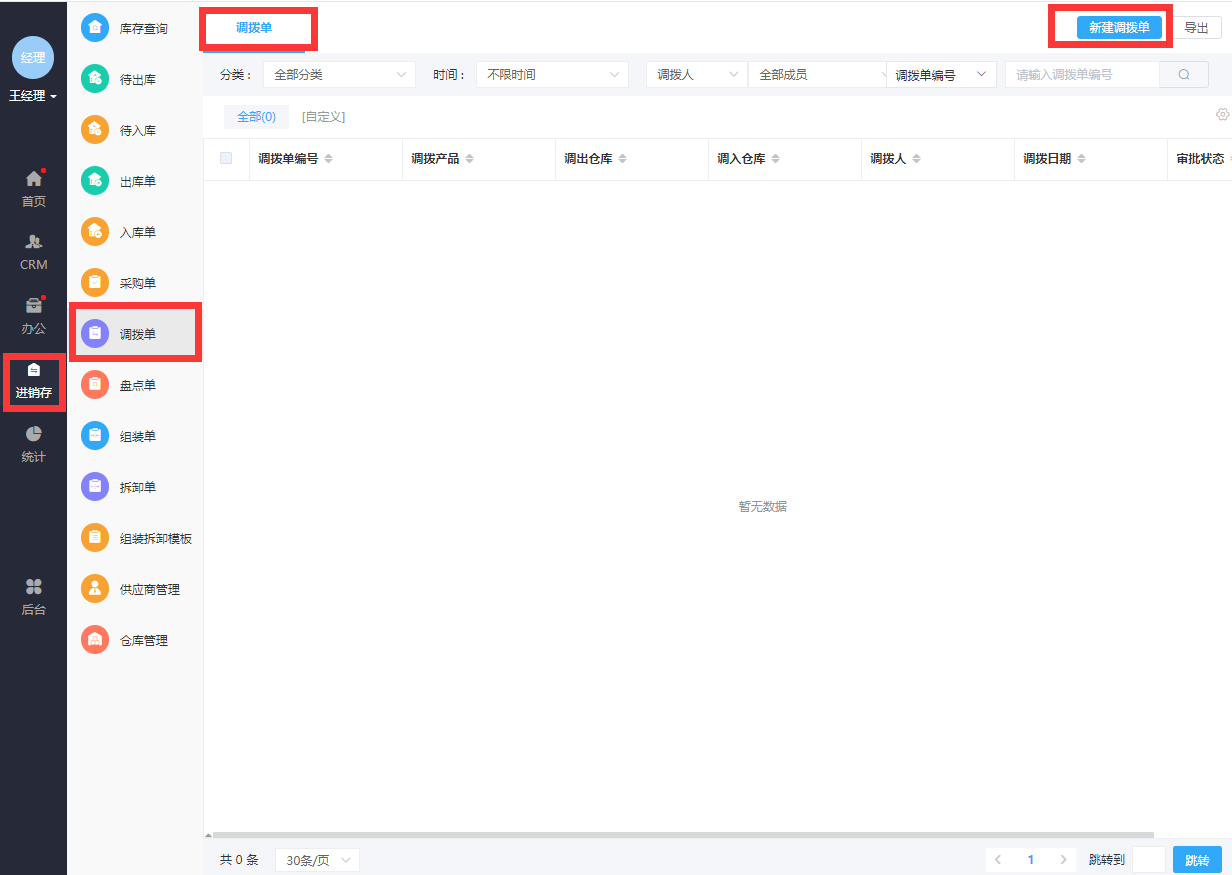1232x875 pixels.
Task: Click the 新建调拨单 button
Action: tap(1119, 27)
